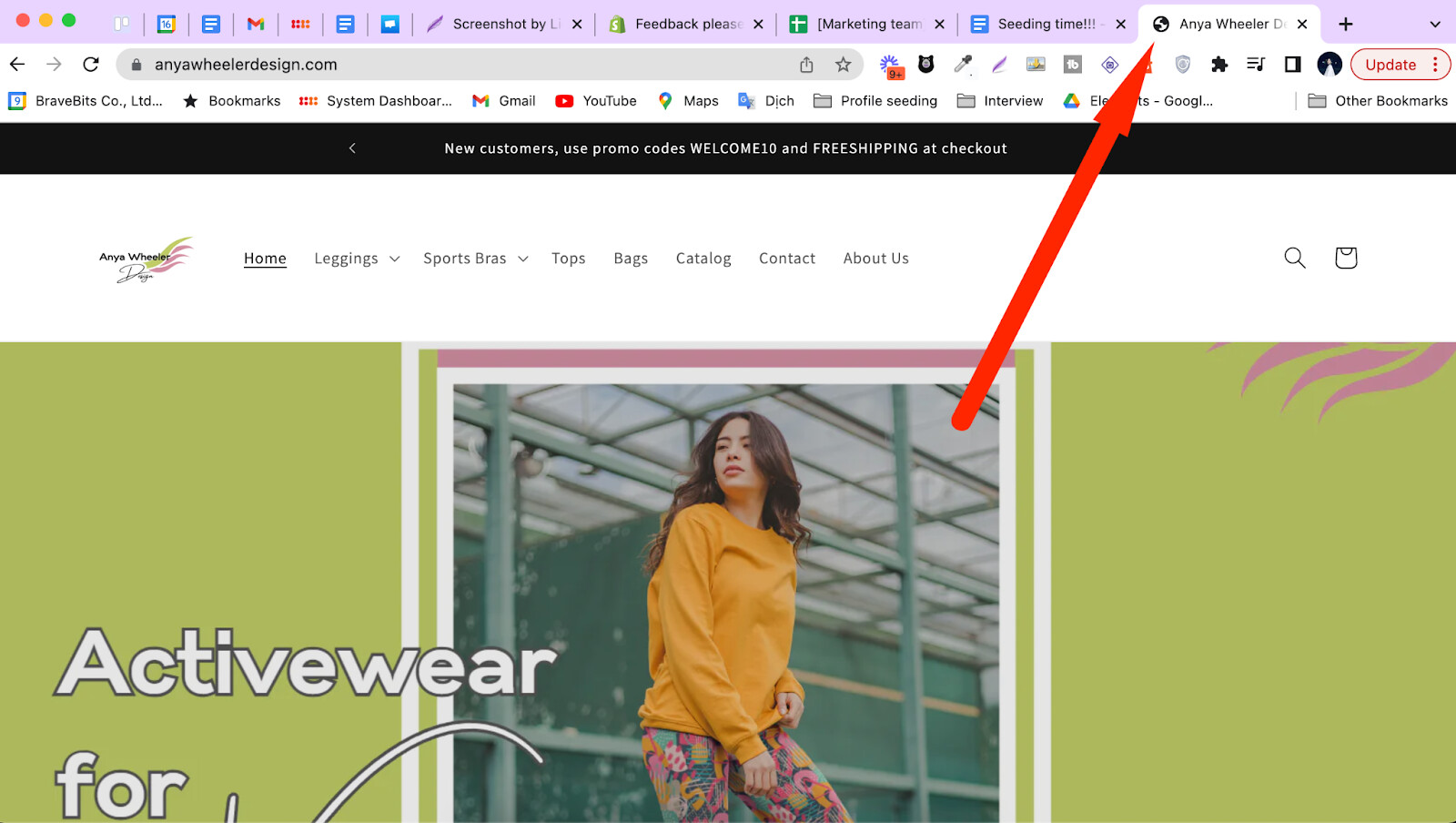Toggle the browser side panel
The width and height of the screenshot is (1456, 823).
pyautogui.click(x=1292, y=64)
